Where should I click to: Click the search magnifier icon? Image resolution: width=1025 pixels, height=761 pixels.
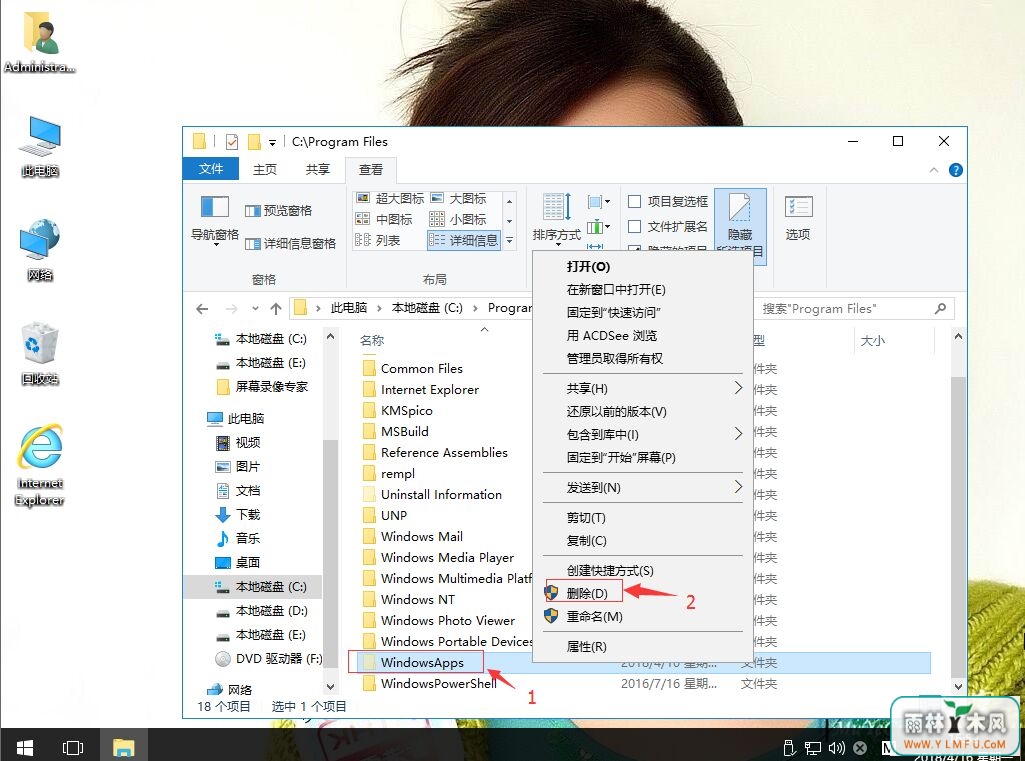(940, 308)
